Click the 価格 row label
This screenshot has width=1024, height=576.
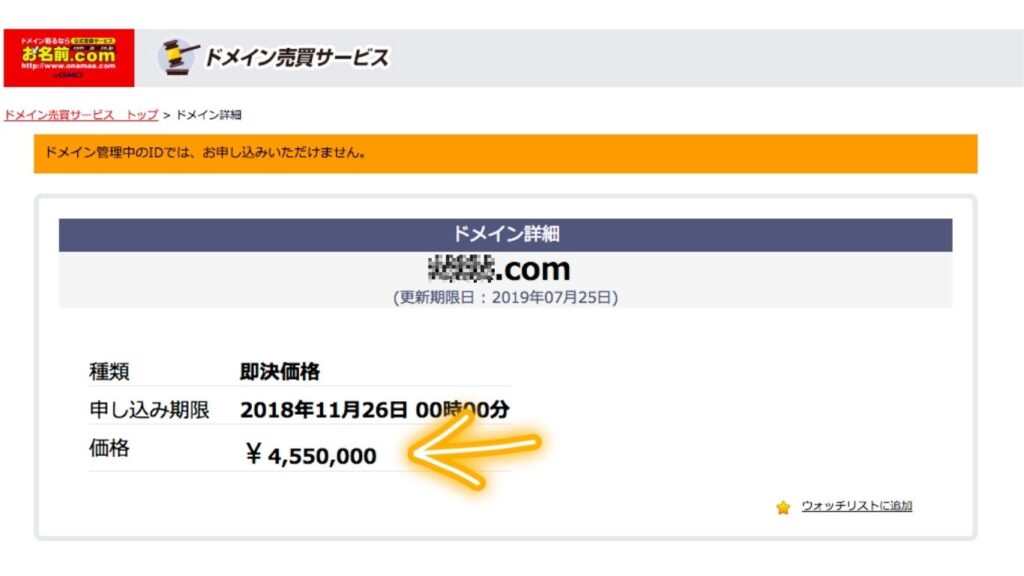point(109,449)
